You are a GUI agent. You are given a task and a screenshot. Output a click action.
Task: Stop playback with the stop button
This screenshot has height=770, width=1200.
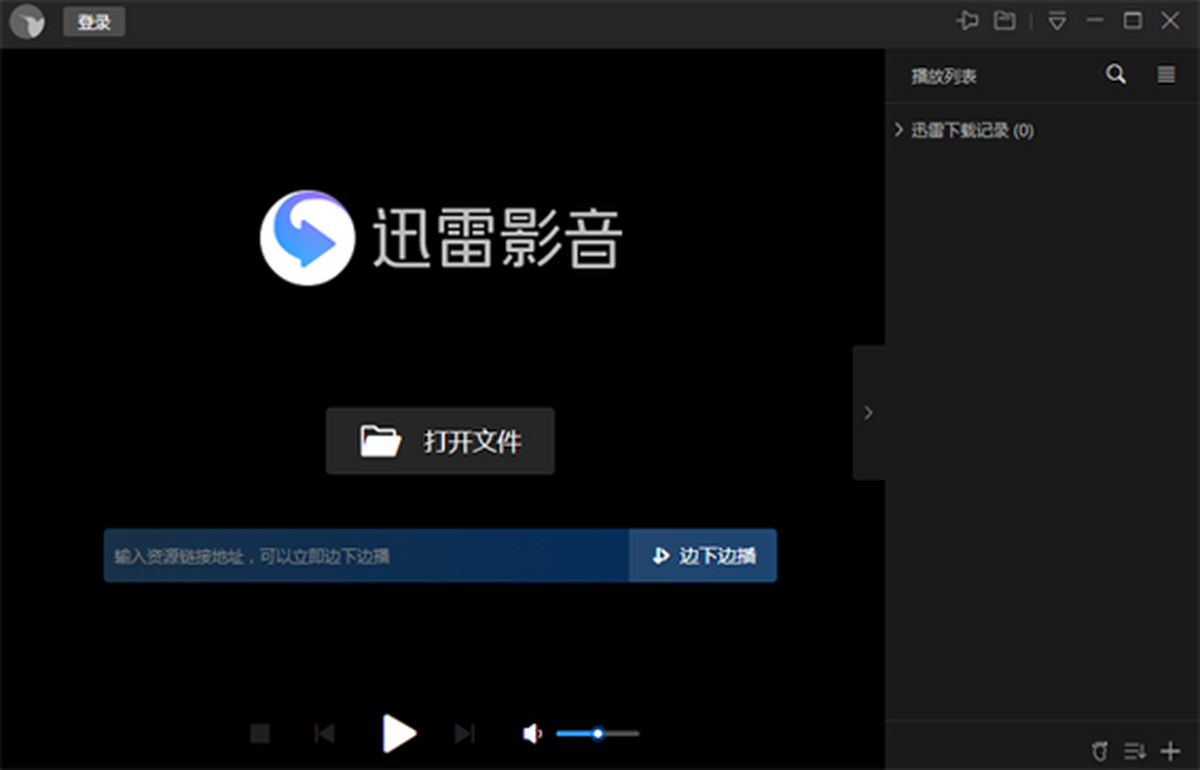coord(260,734)
